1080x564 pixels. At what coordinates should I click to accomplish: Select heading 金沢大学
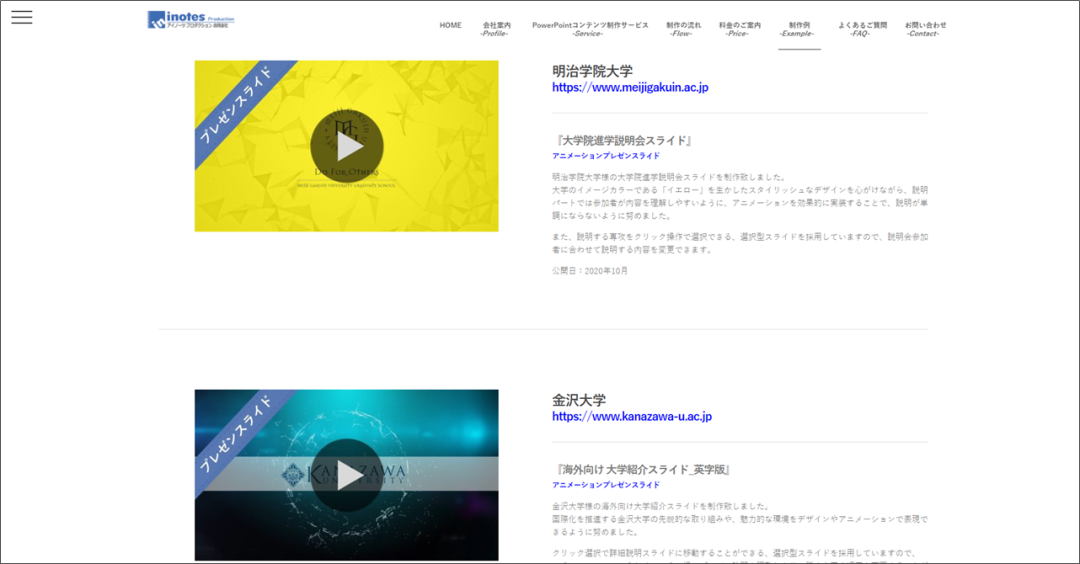click(579, 400)
